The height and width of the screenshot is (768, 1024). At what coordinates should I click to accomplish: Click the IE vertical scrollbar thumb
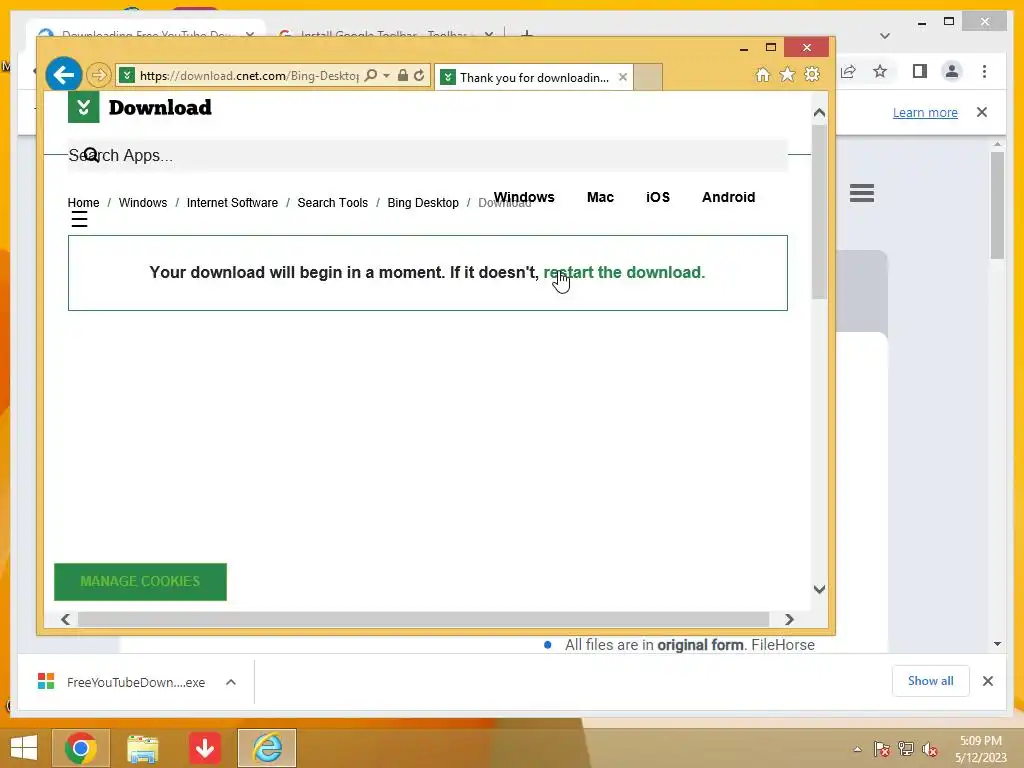820,212
